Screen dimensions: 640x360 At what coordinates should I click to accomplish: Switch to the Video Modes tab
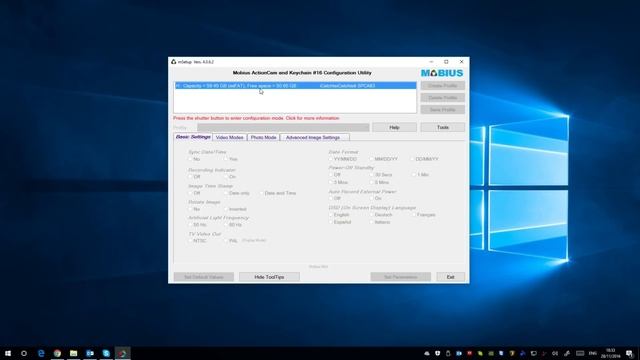(x=229, y=138)
